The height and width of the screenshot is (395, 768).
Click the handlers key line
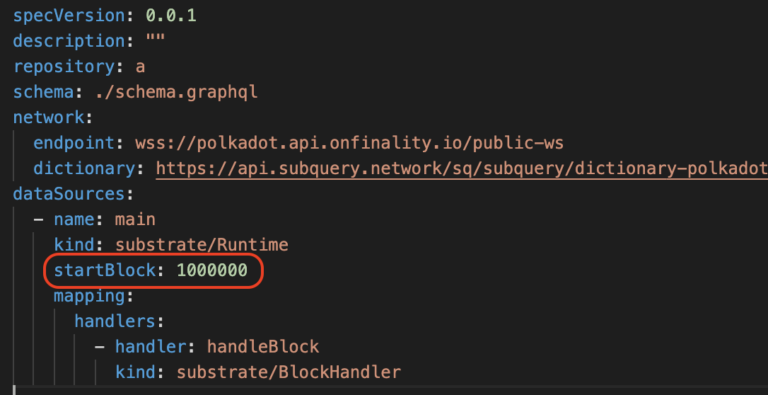(x=119, y=321)
